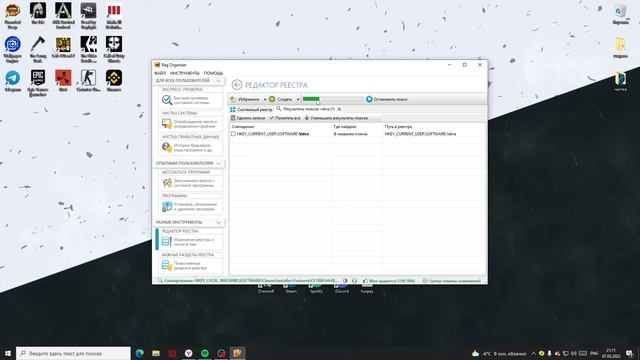Click the Reg Organizer taskbar button
640x360 pixels.
tap(238, 353)
